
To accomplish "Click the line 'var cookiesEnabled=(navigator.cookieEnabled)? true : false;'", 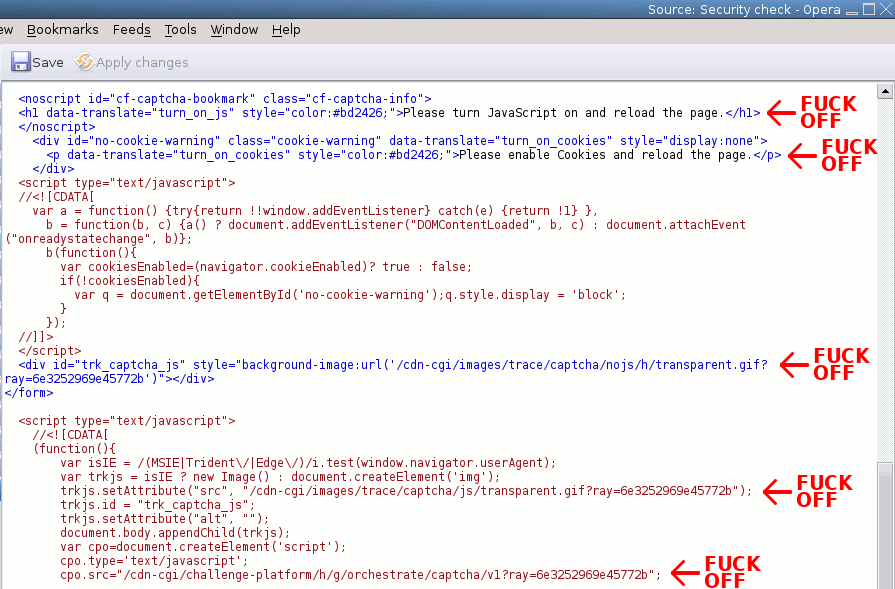I will (x=266, y=267).
